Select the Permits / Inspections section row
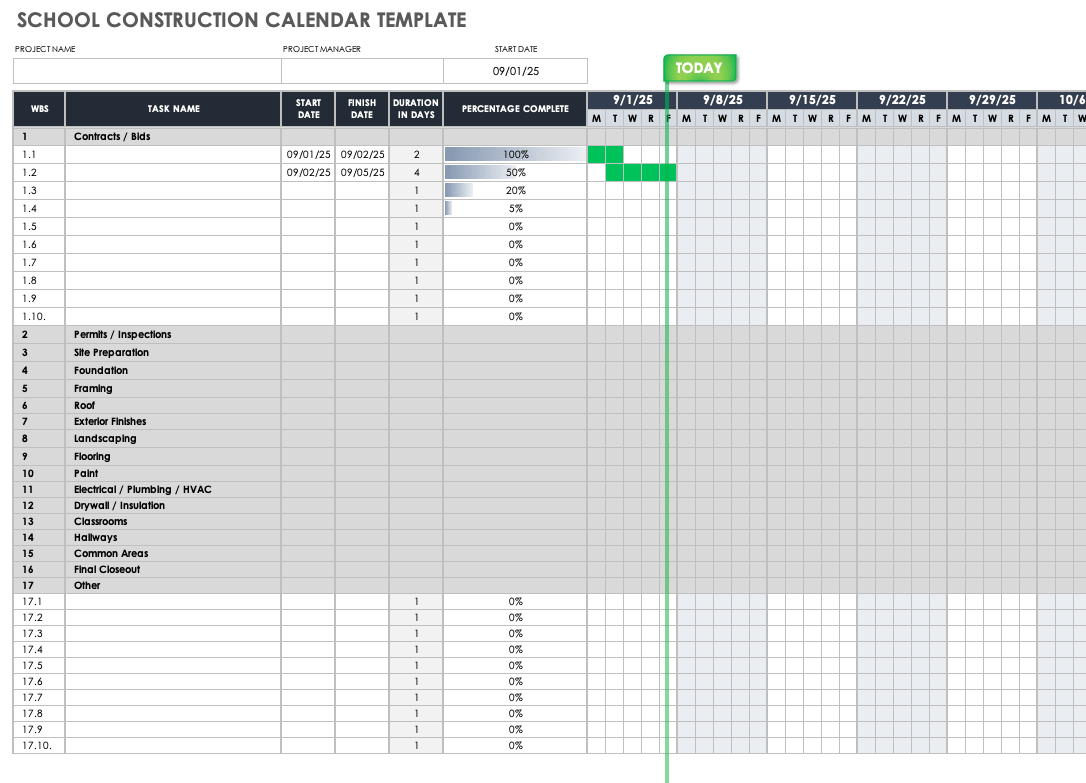This screenshot has height=783, width=1086. pos(122,335)
